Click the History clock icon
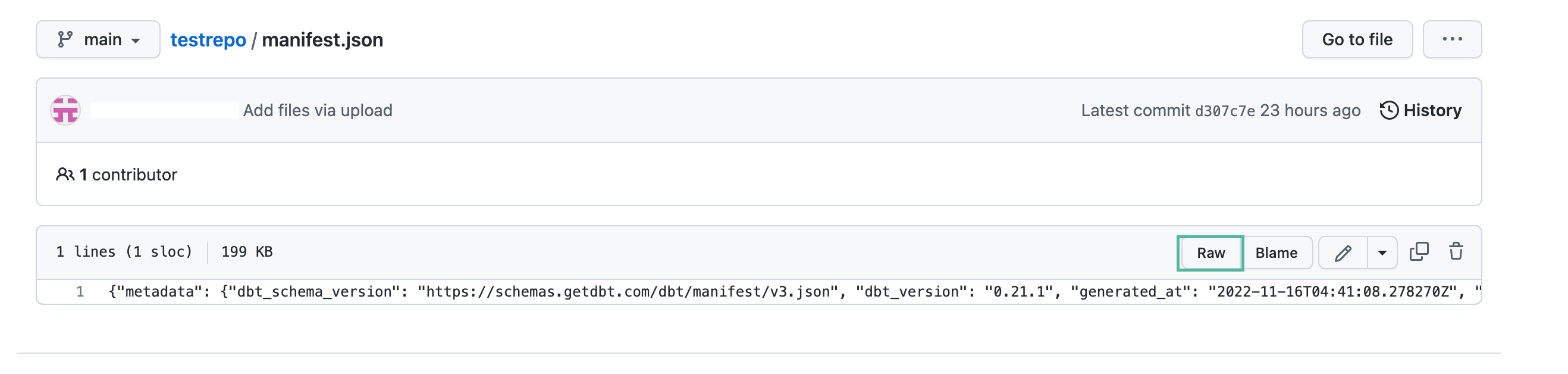This screenshot has height=374, width=1568. tap(1389, 110)
